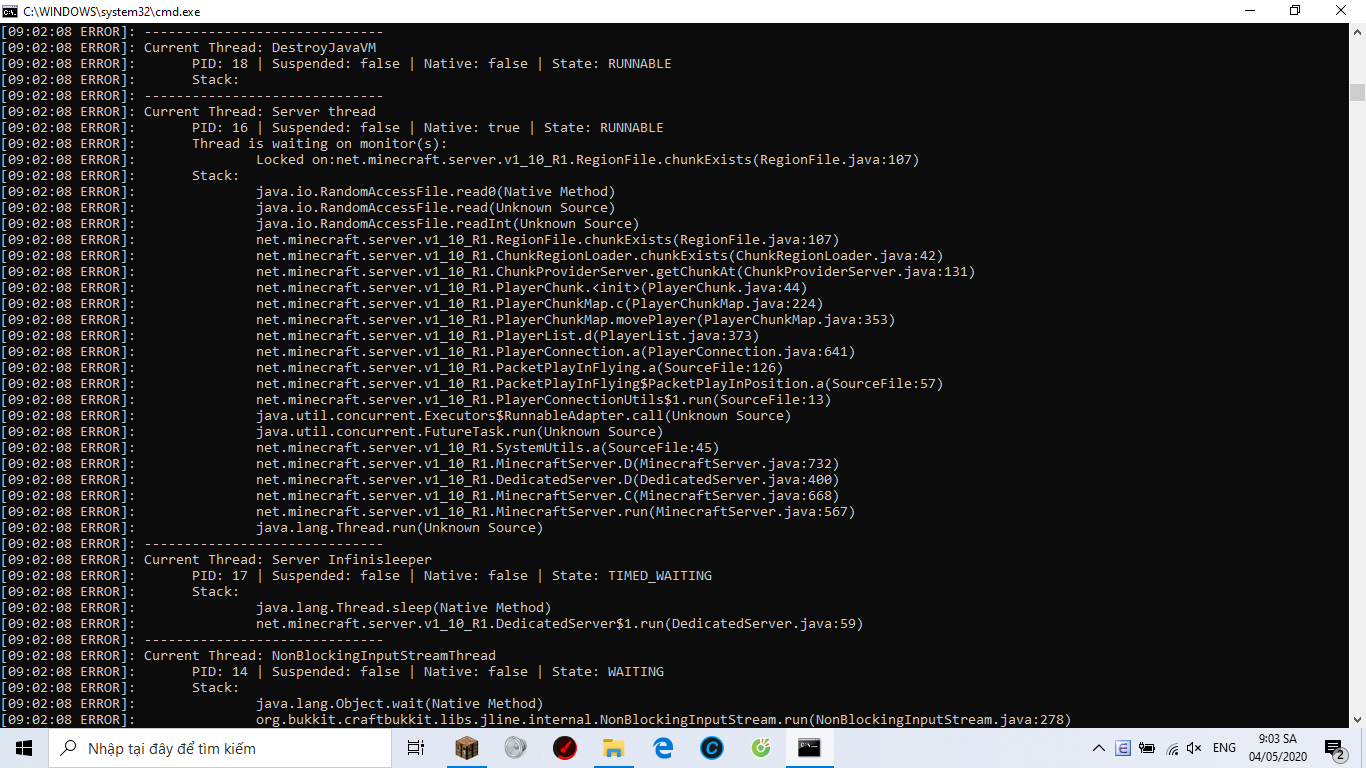1366x768 pixels.
Task: Click the 'FutureTask.run(Unknown Source)' line
Action: pyautogui.click(x=460, y=431)
